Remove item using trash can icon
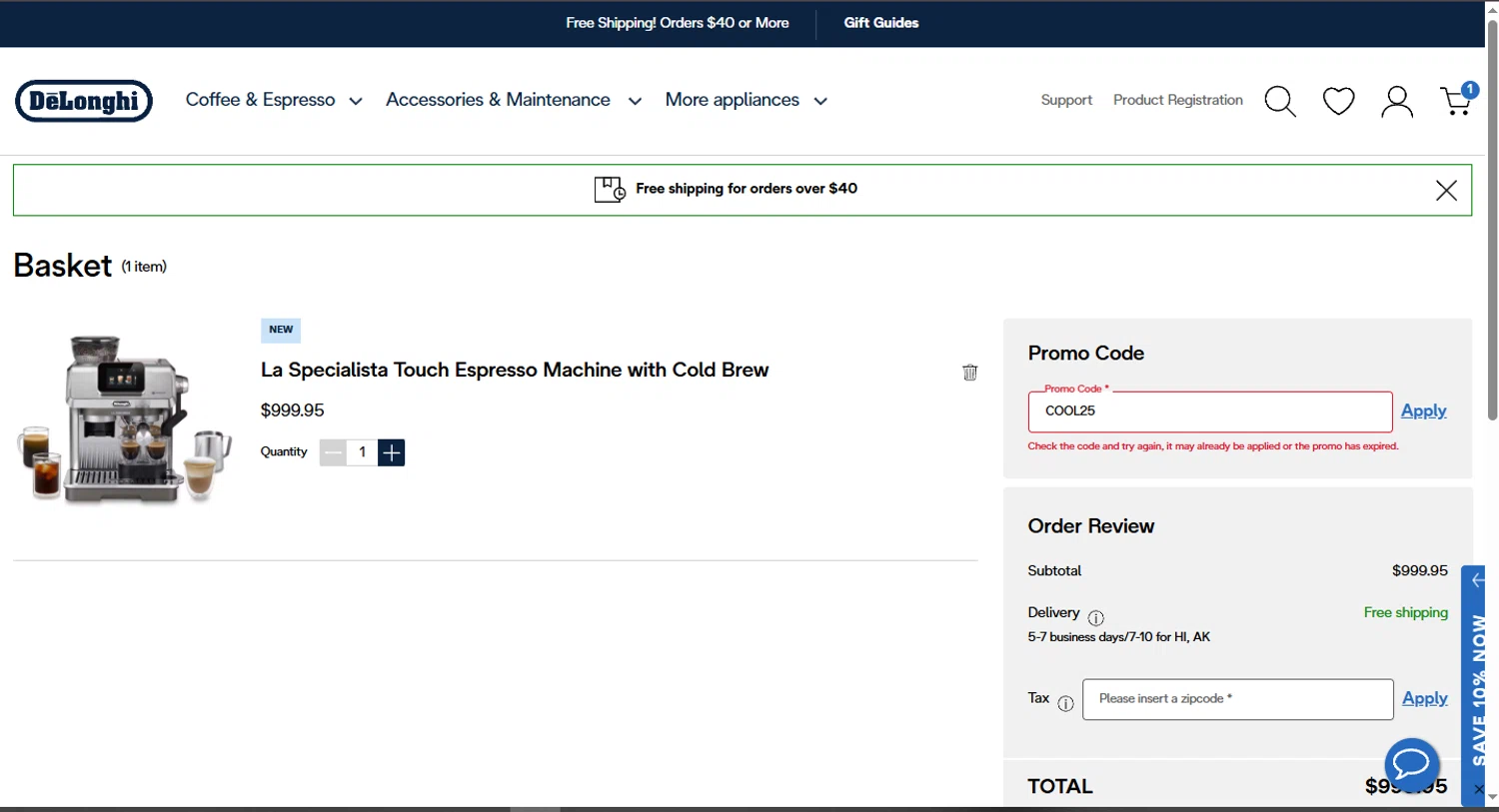 pyautogui.click(x=969, y=373)
